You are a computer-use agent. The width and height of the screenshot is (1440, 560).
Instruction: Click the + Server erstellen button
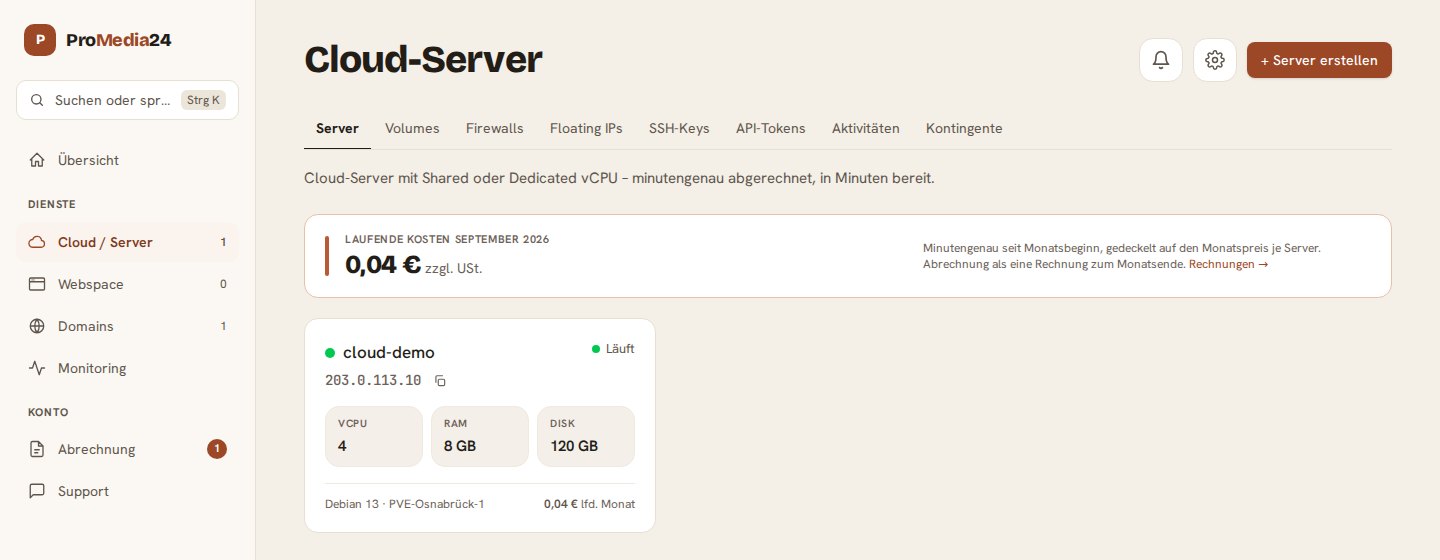[x=1319, y=60]
